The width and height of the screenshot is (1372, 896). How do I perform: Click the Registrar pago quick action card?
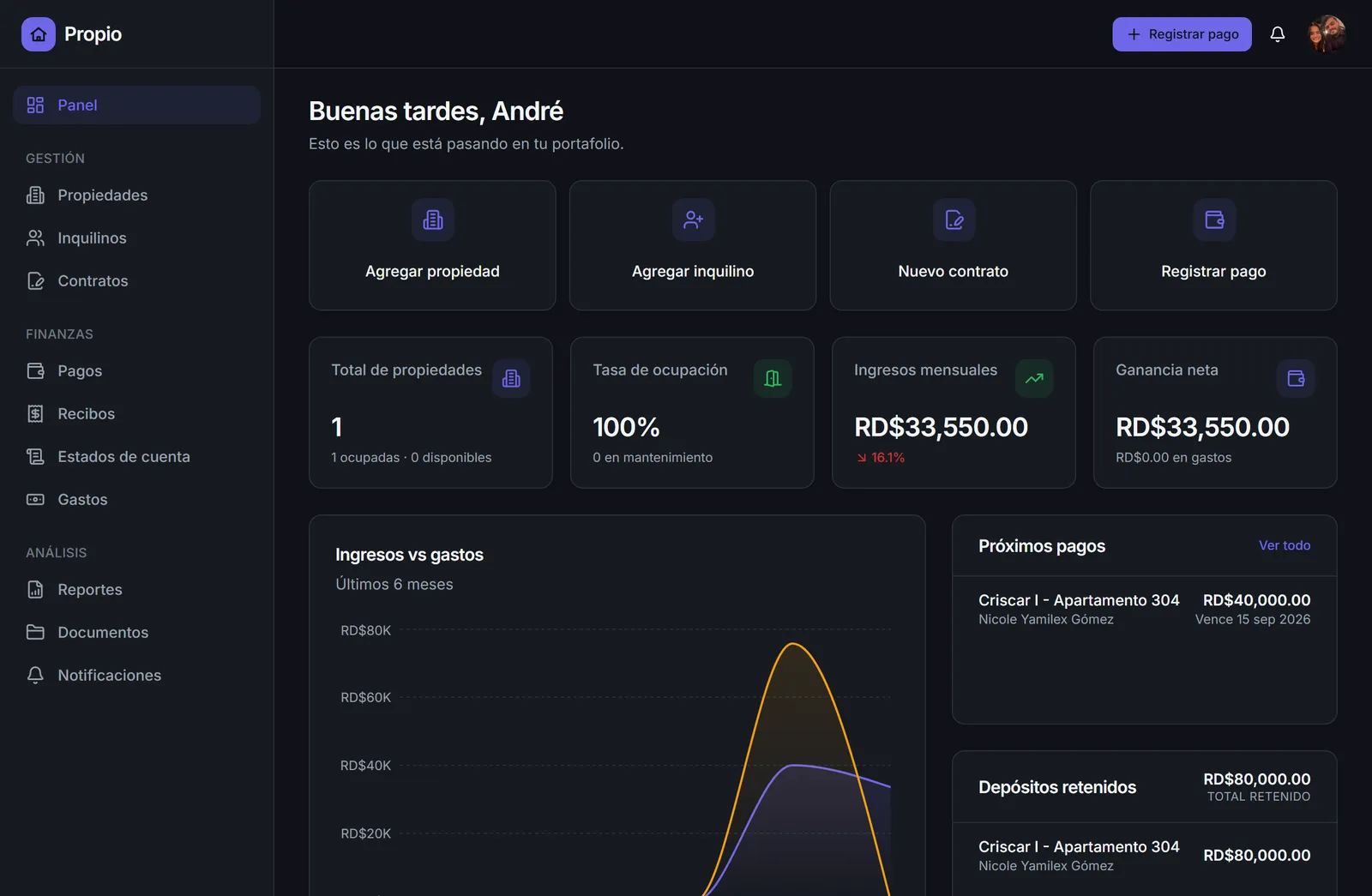pos(1213,245)
